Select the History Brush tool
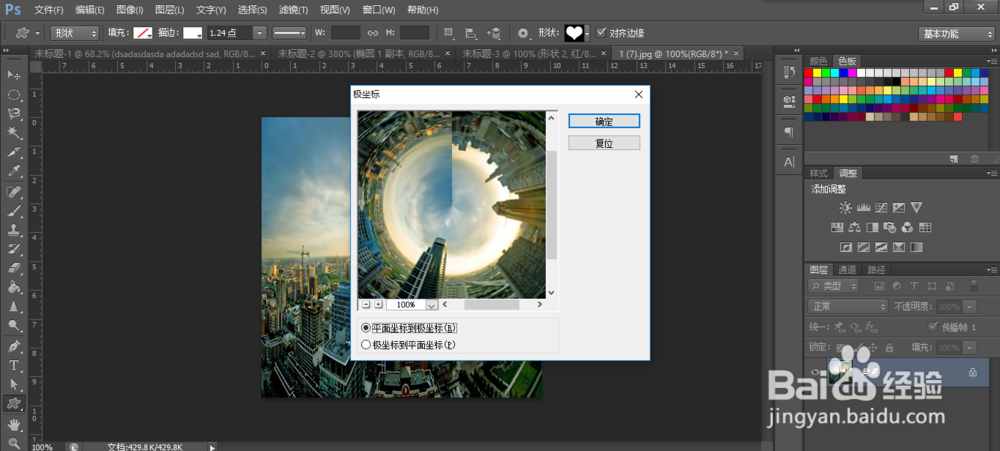Image resolution: width=1000 pixels, height=451 pixels. coord(13,249)
